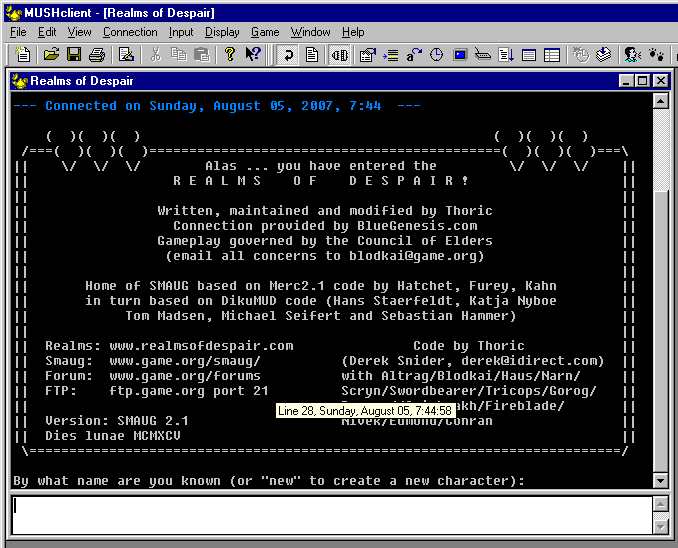This screenshot has width=678, height=548.
Task: Open triggers icon with arrow and lines
Action: 390,55
